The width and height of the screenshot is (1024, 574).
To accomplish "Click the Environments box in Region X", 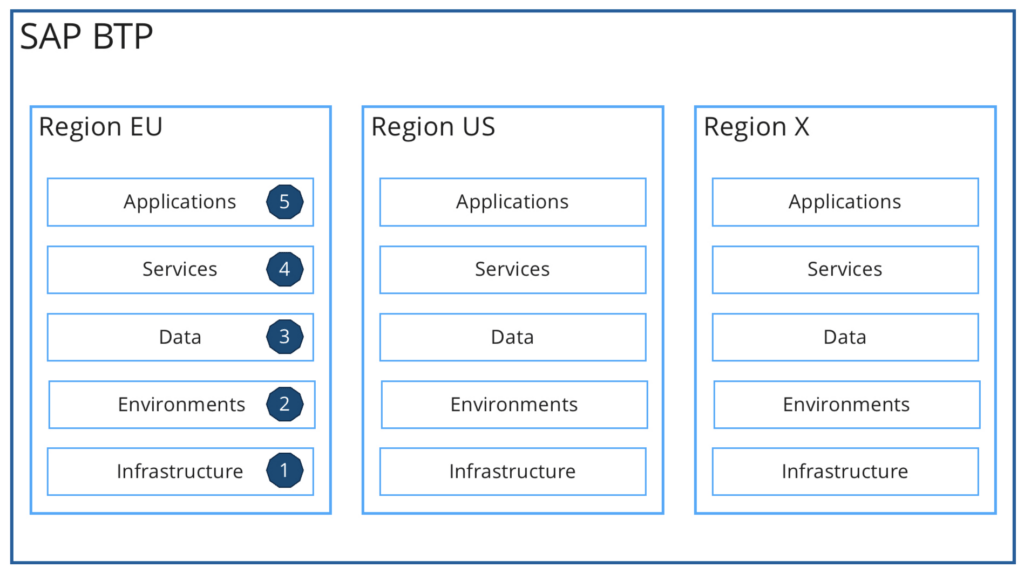I will [x=846, y=404].
